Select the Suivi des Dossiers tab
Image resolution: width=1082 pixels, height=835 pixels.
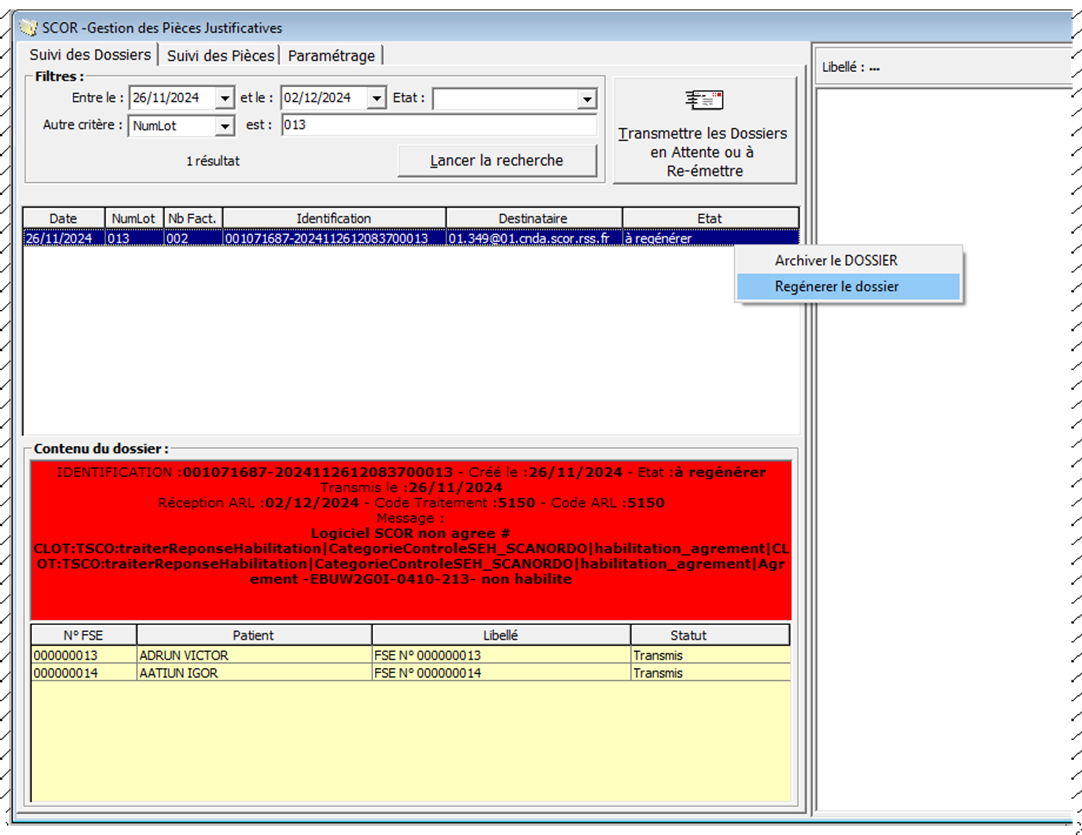[x=90, y=55]
